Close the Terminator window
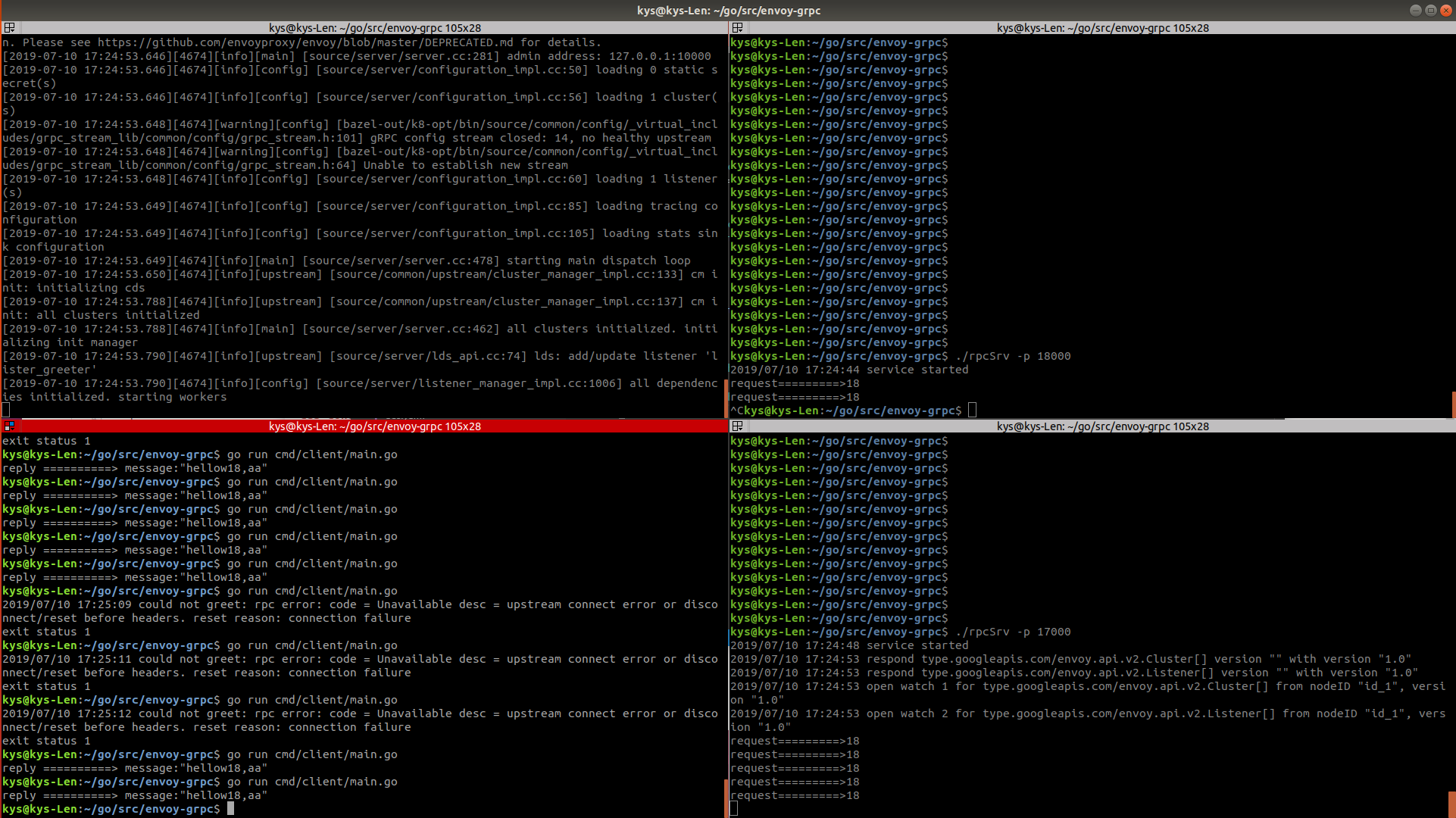The height and width of the screenshot is (818, 1456). tap(1445, 10)
